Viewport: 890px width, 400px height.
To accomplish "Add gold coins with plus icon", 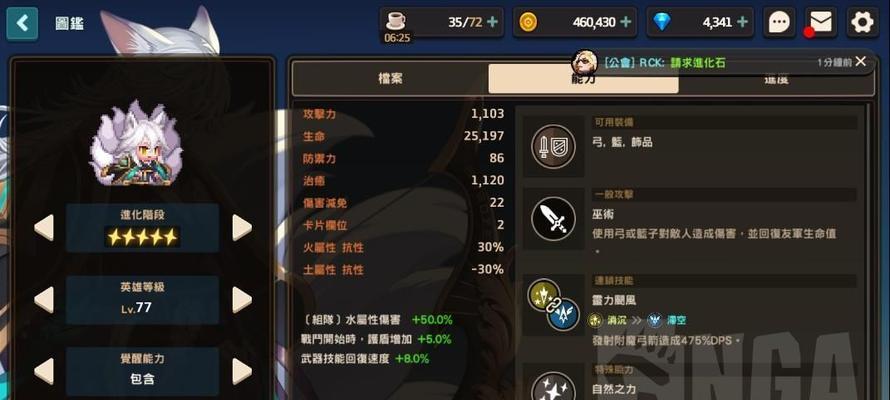I will coord(625,22).
